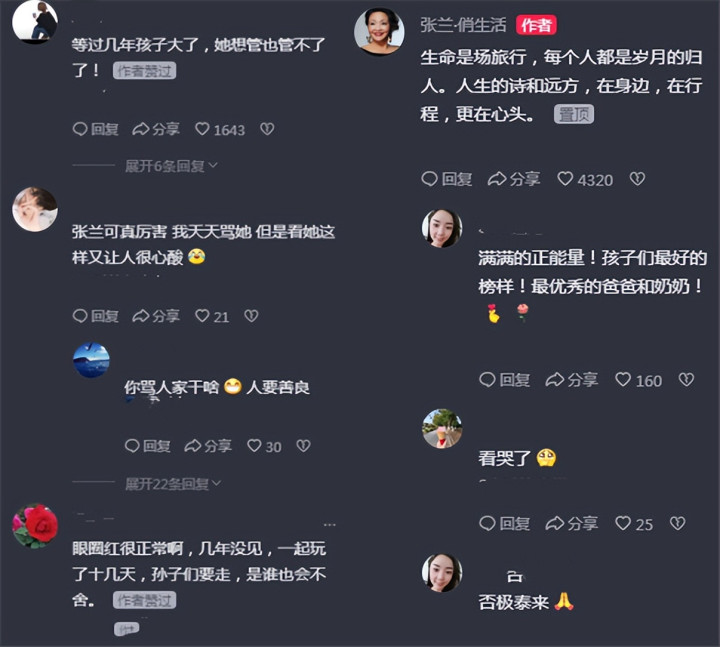Toggle like on the 满满的正能量 comment

(638, 380)
